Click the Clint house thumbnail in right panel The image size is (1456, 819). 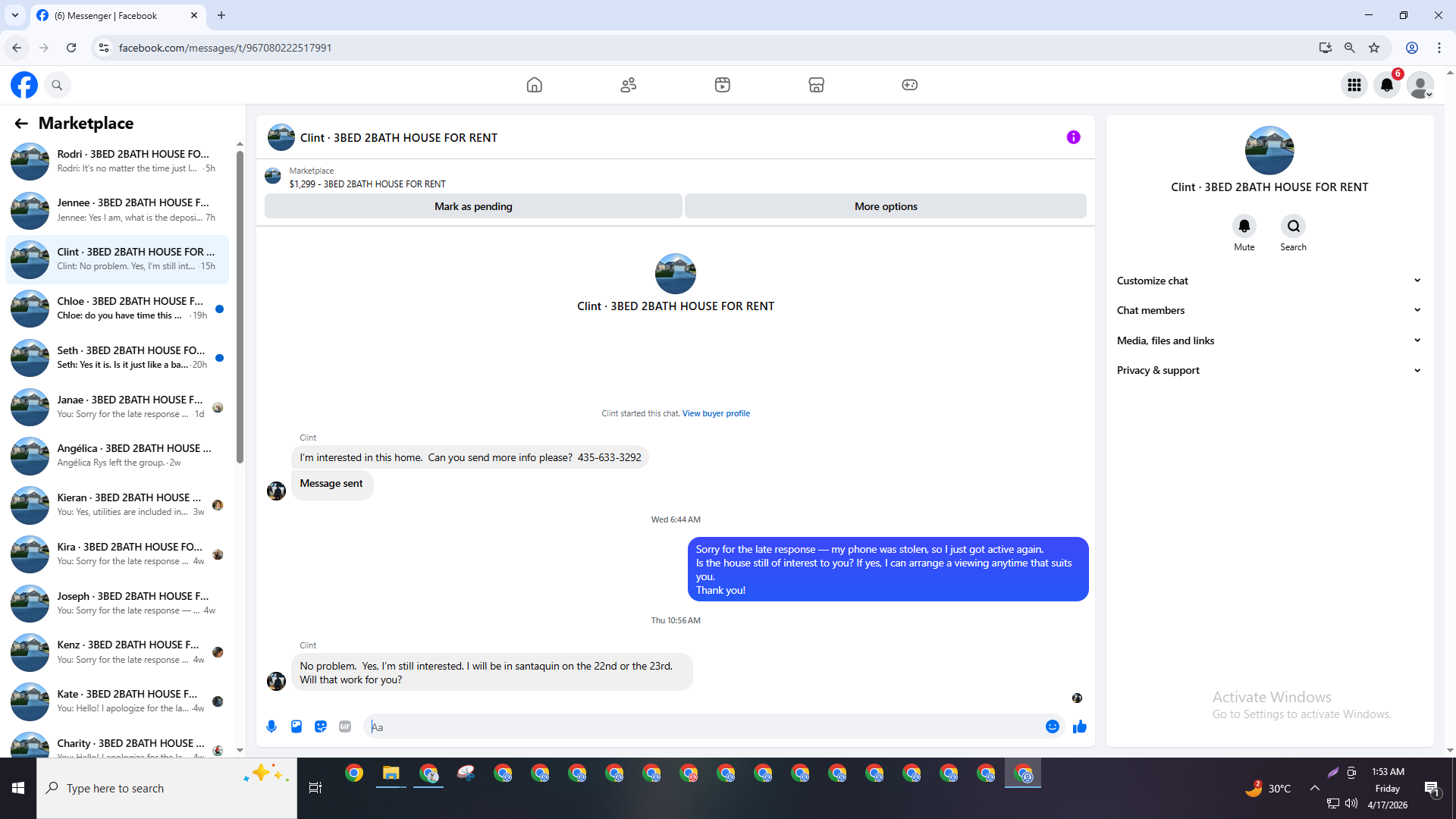[1269, 150]
